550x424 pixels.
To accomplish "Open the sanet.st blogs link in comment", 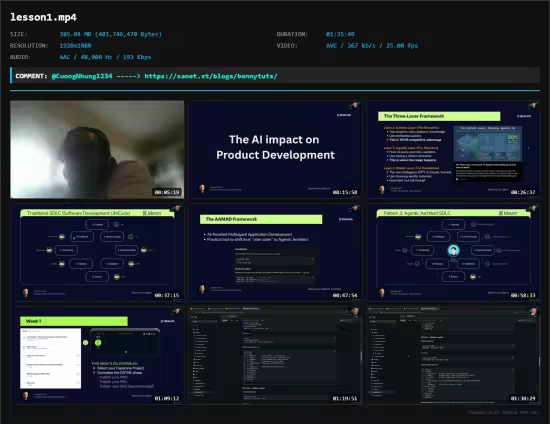I will [x=211, y=76].
